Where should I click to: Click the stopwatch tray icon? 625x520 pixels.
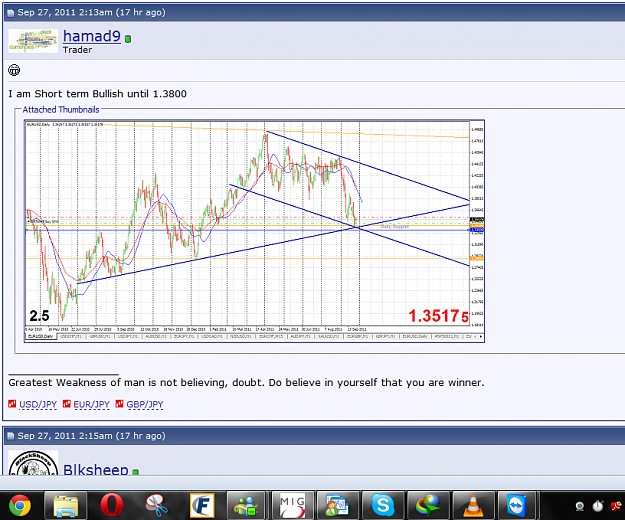597,506
